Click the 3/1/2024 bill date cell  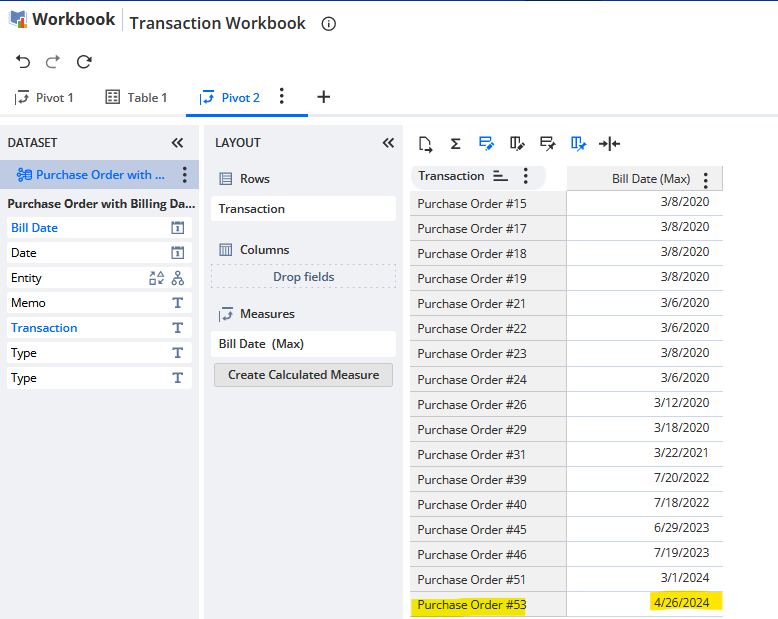click(645, 578)
